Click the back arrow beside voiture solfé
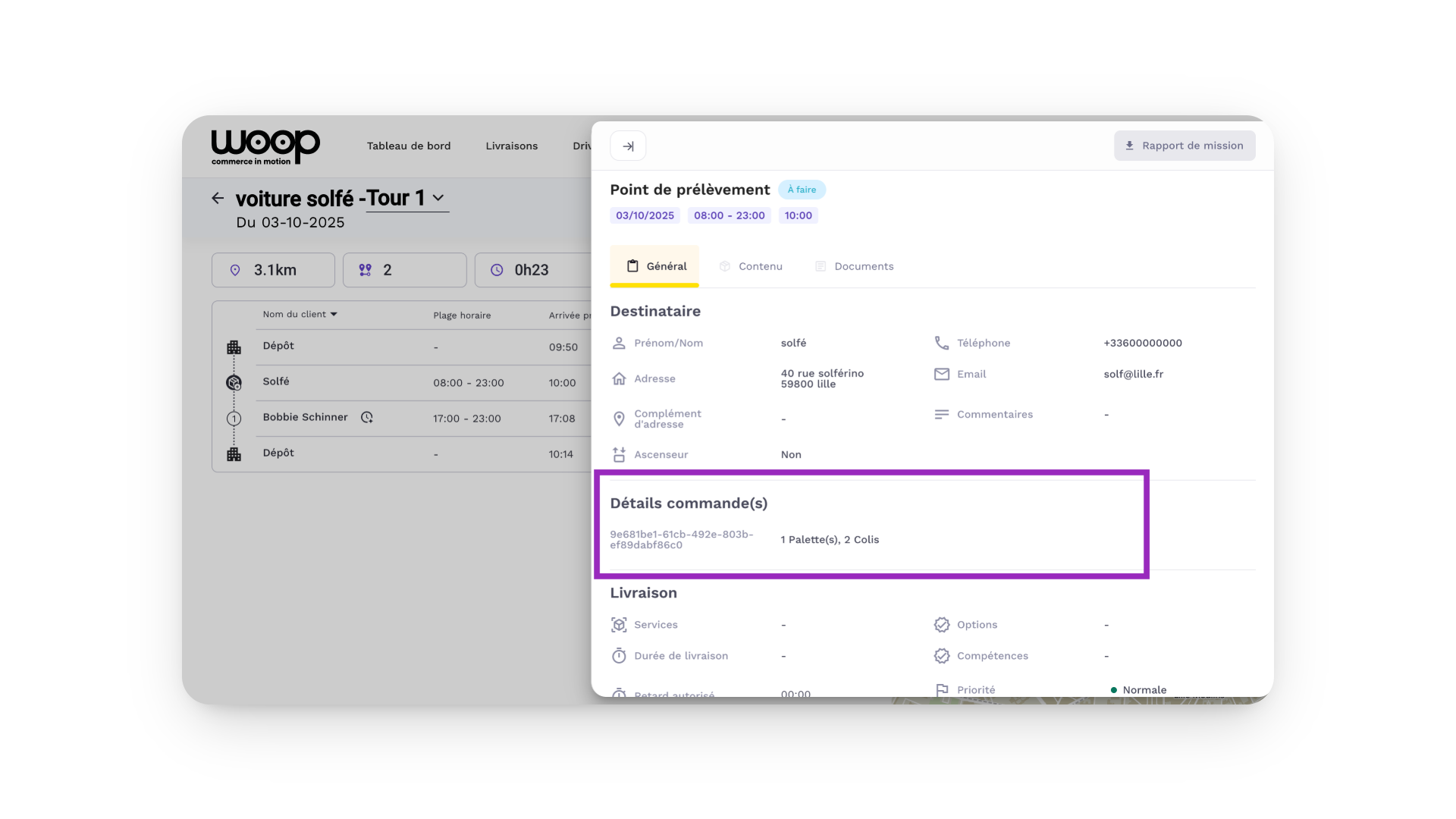Screen dimensions: 1456x819 tap(218, 199)
